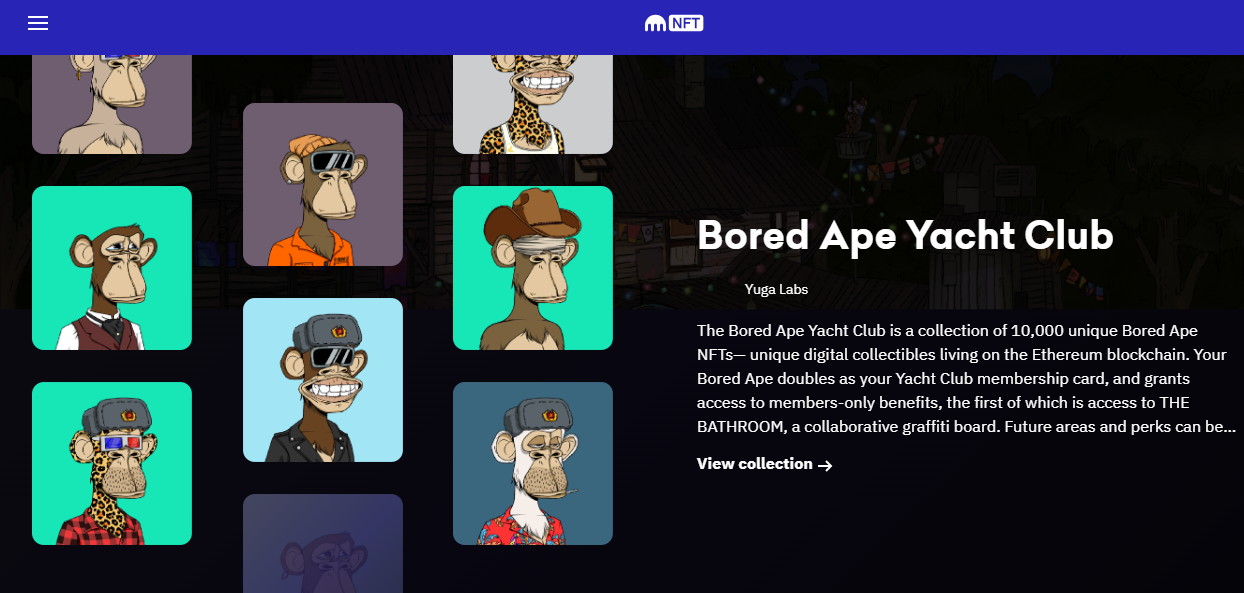Click the Bored Ape Yacht Club heading

(905, 235)
